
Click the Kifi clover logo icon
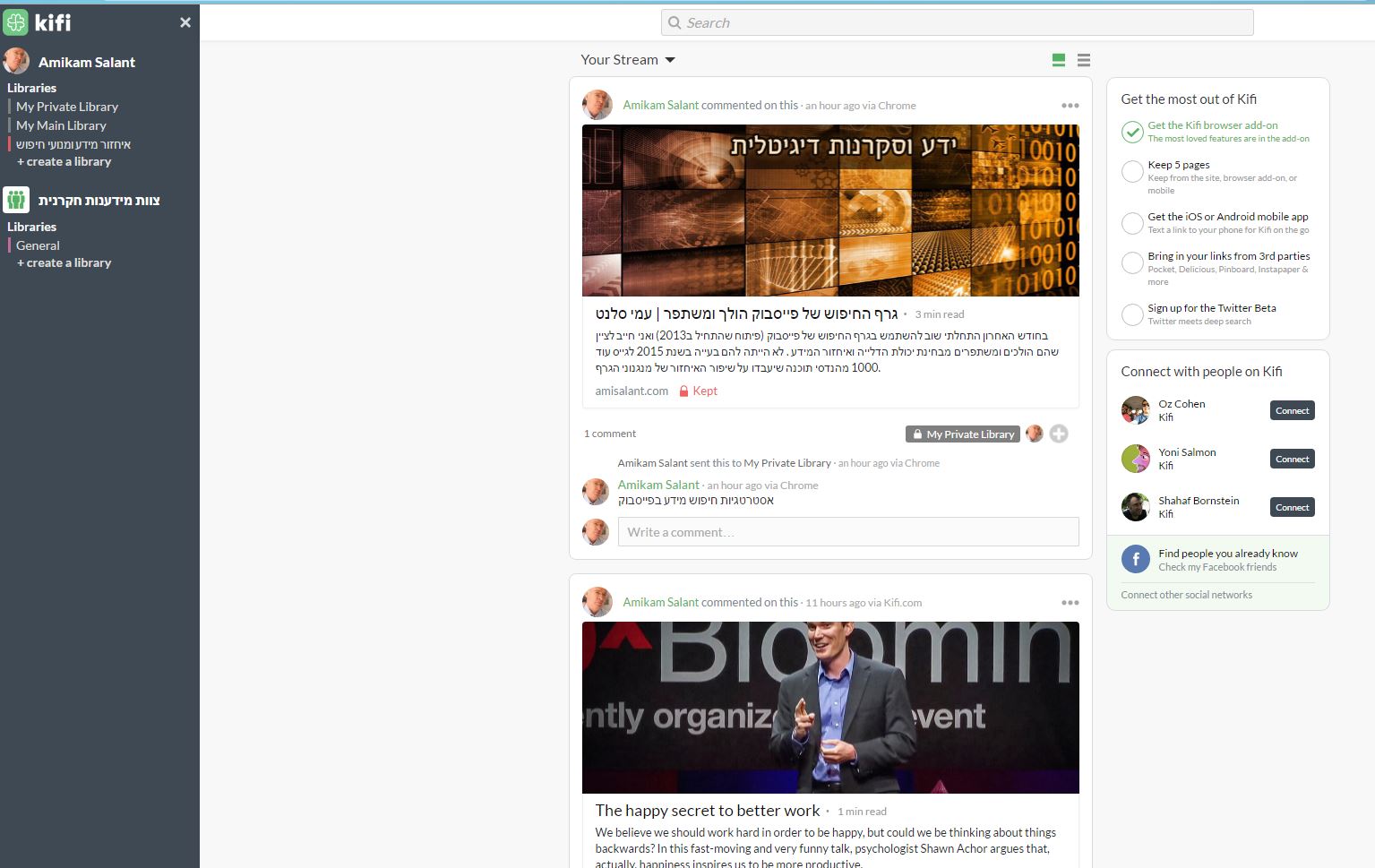point(16,22)
